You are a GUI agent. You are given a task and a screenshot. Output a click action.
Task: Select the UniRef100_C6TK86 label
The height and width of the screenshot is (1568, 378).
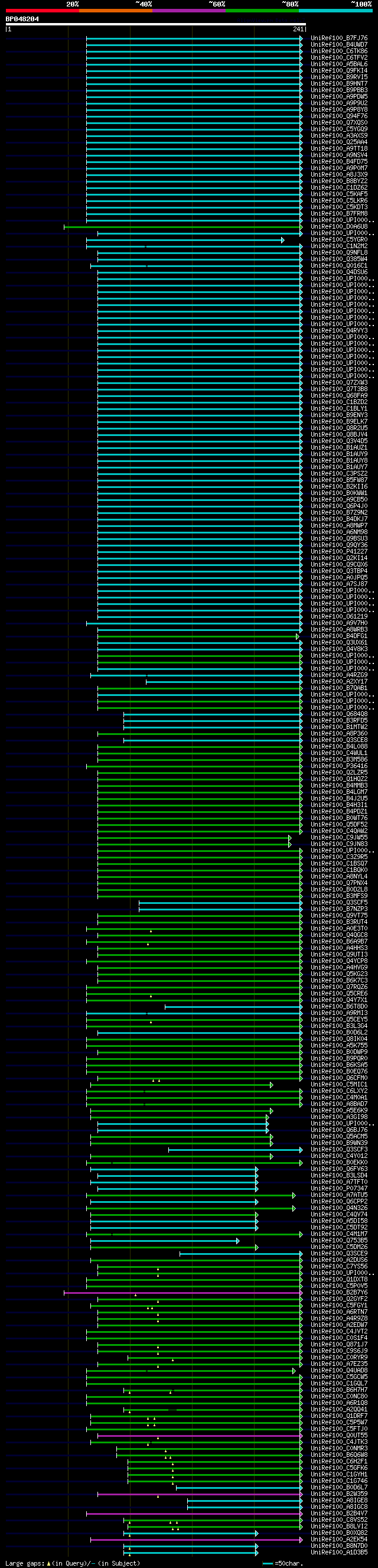[339, 51]
